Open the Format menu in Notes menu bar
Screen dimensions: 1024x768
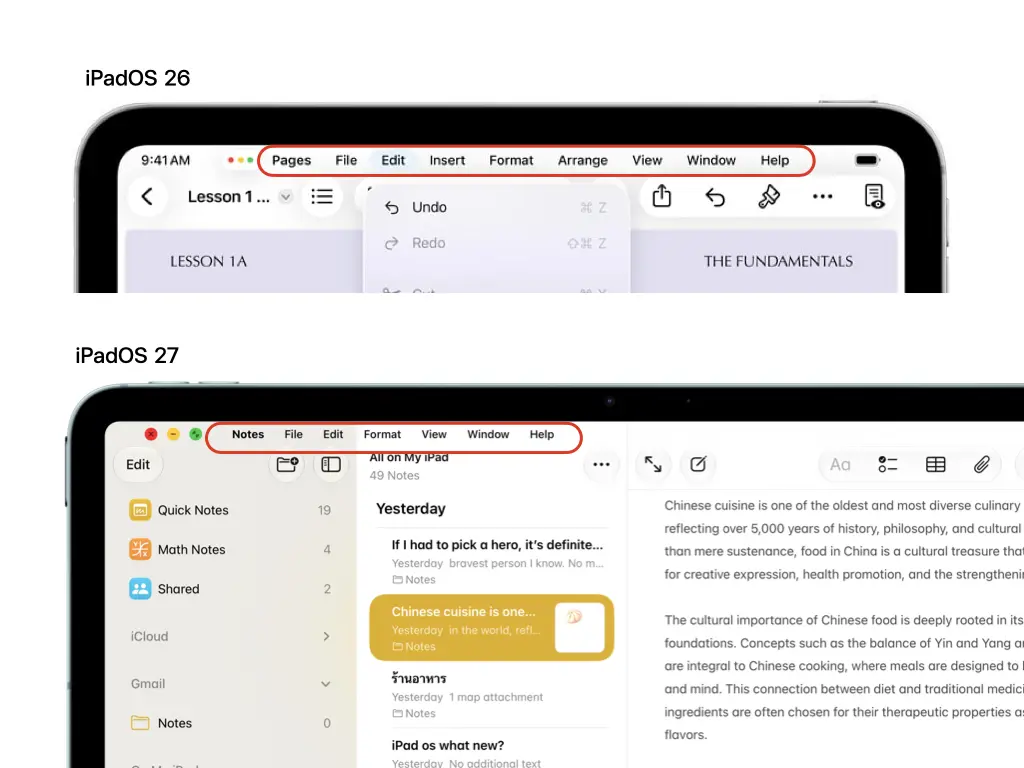tap(382, 434)
